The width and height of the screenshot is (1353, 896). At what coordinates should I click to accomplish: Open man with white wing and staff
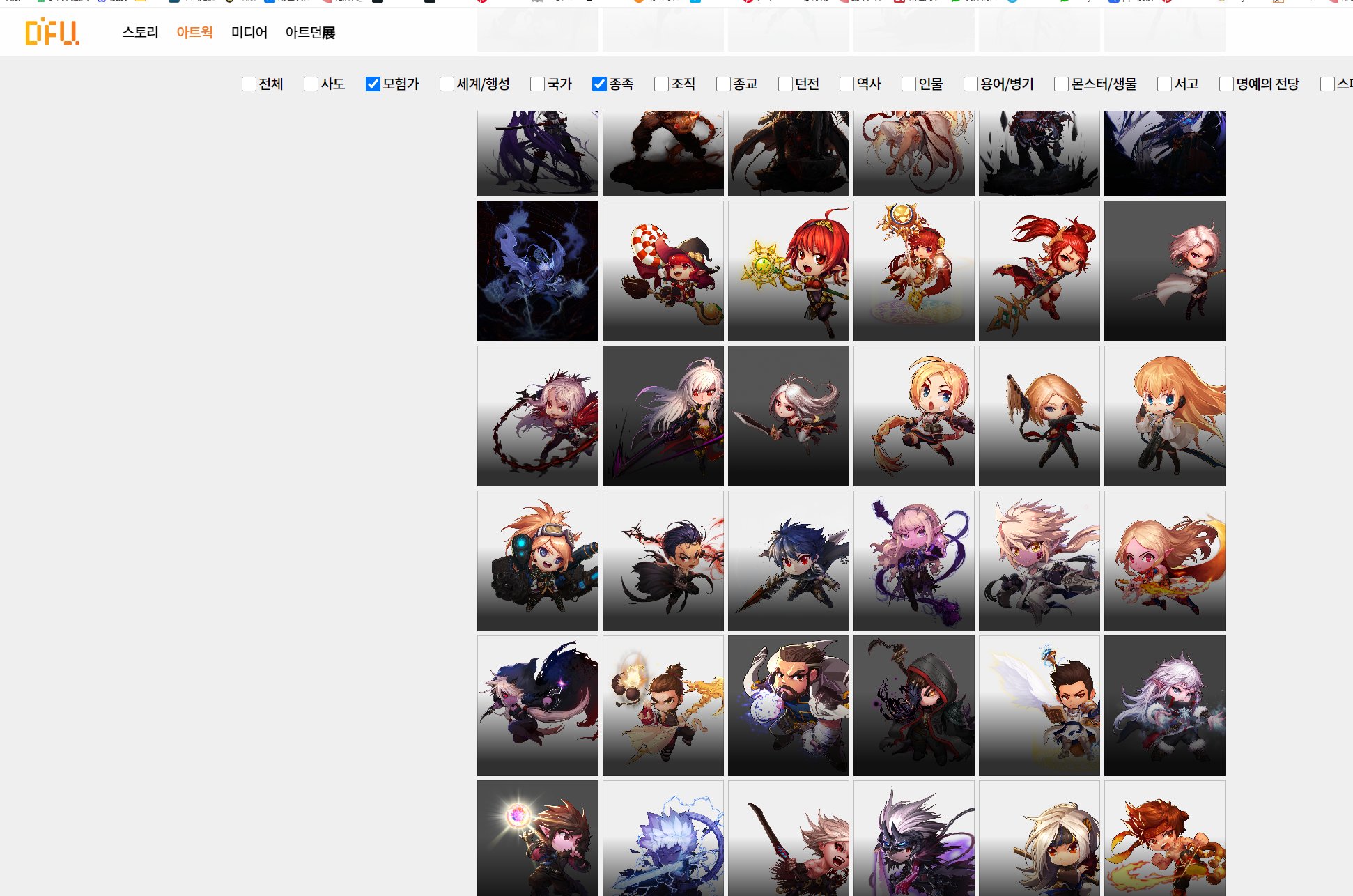(1039, 706)
